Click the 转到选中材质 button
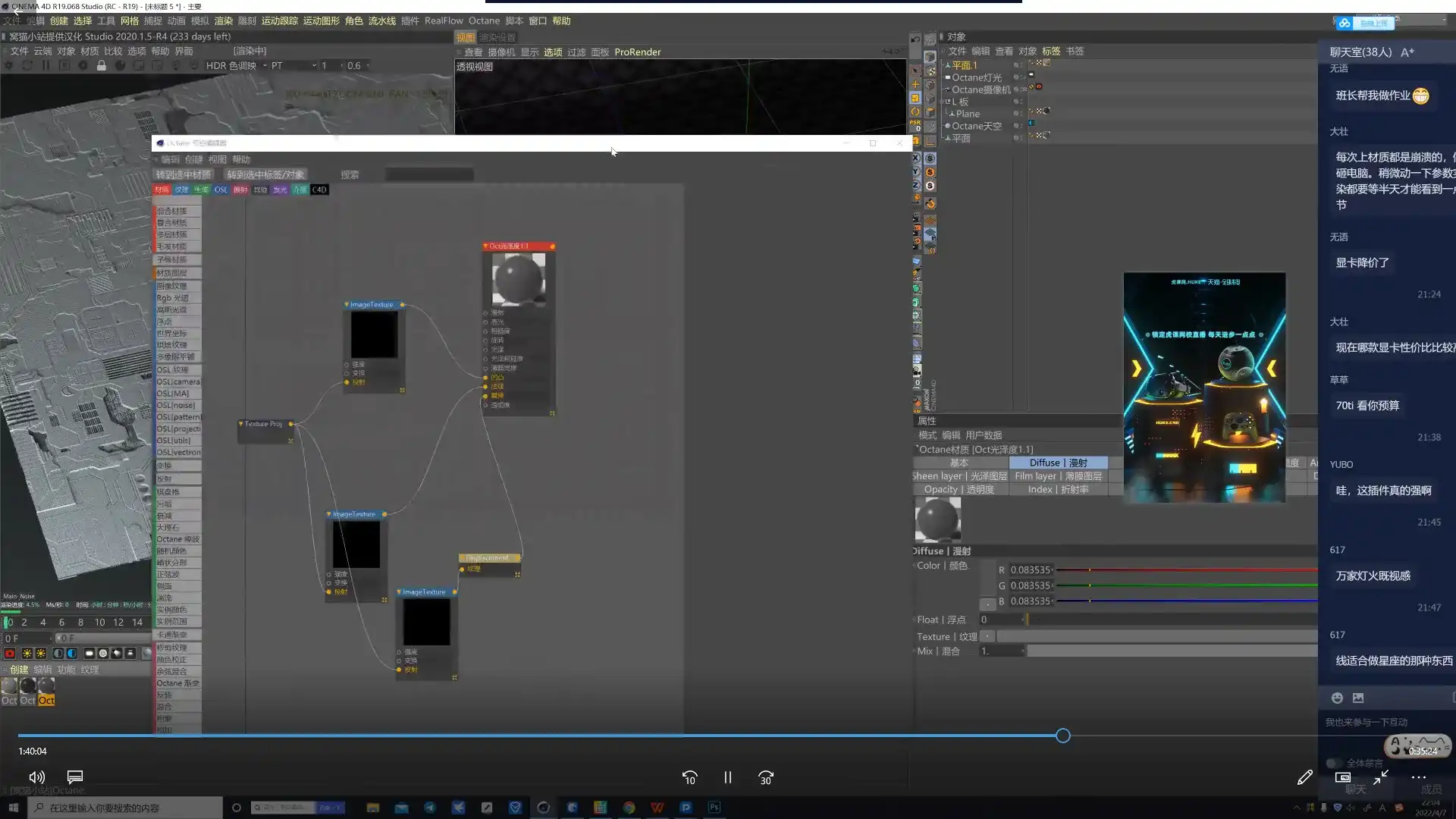The width and height of the screenshot is (1456, 819). tap(184, 174)
